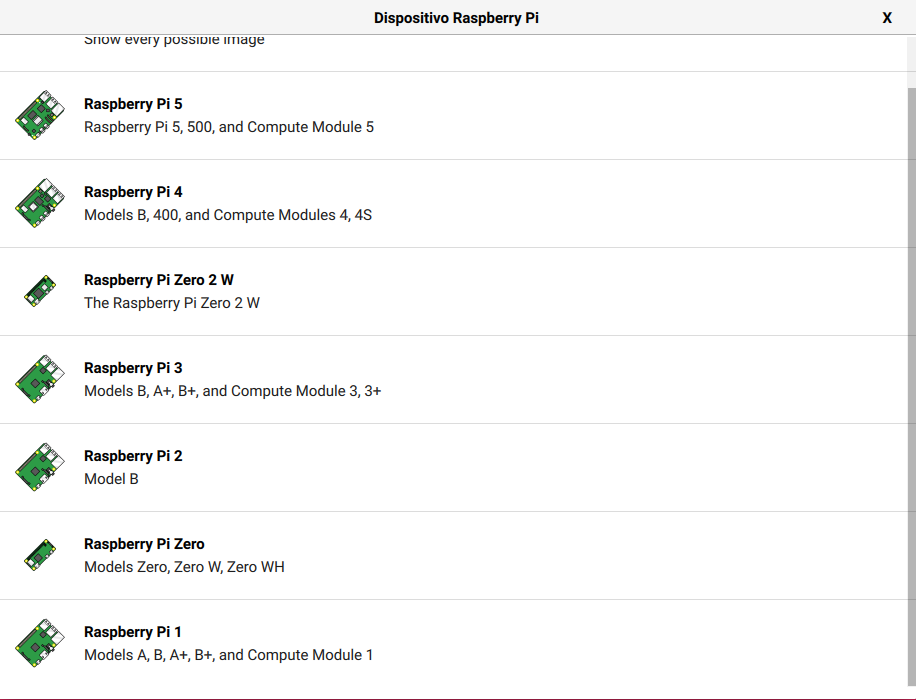Click the 'Model B' description text
The width and height of the screenshot is (916, 700).
111,479
